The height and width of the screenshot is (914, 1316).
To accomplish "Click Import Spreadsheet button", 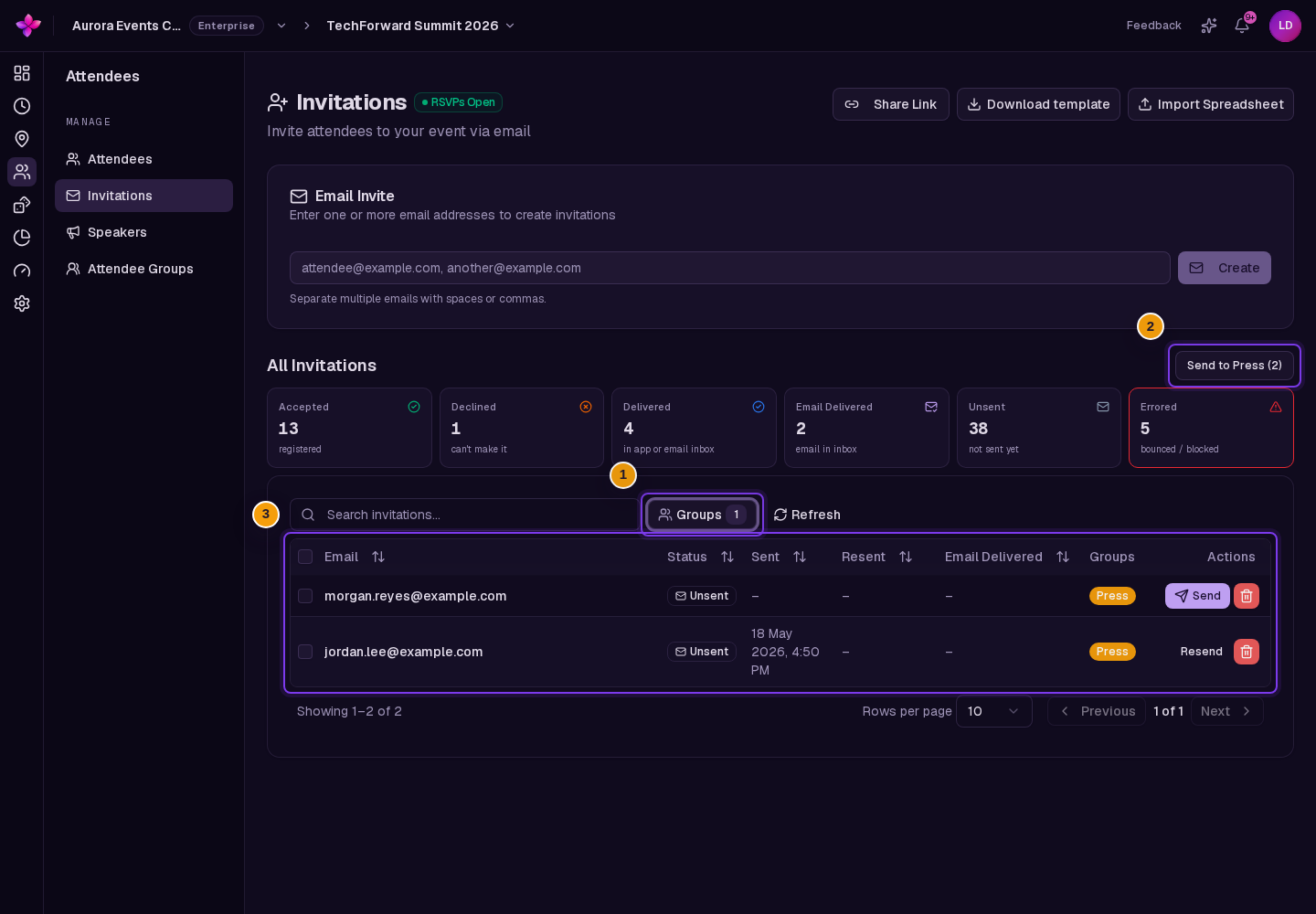I will [x=1211, y=104].
